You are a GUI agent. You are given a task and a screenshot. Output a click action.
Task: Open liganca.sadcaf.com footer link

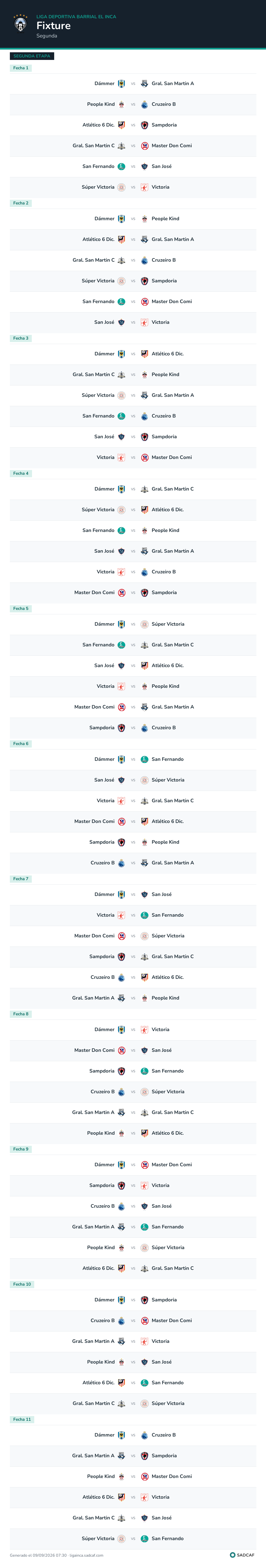[x=86, y=1555]
